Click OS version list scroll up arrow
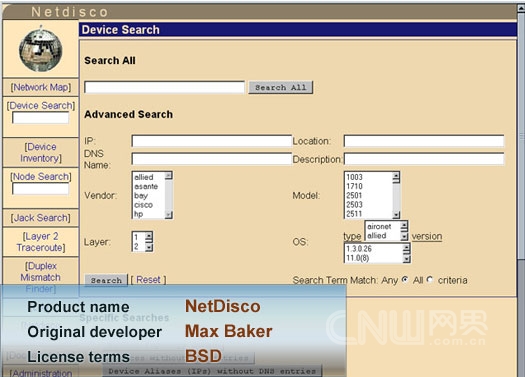The height and width of the screenshot is (377, 525). (406, 248)
